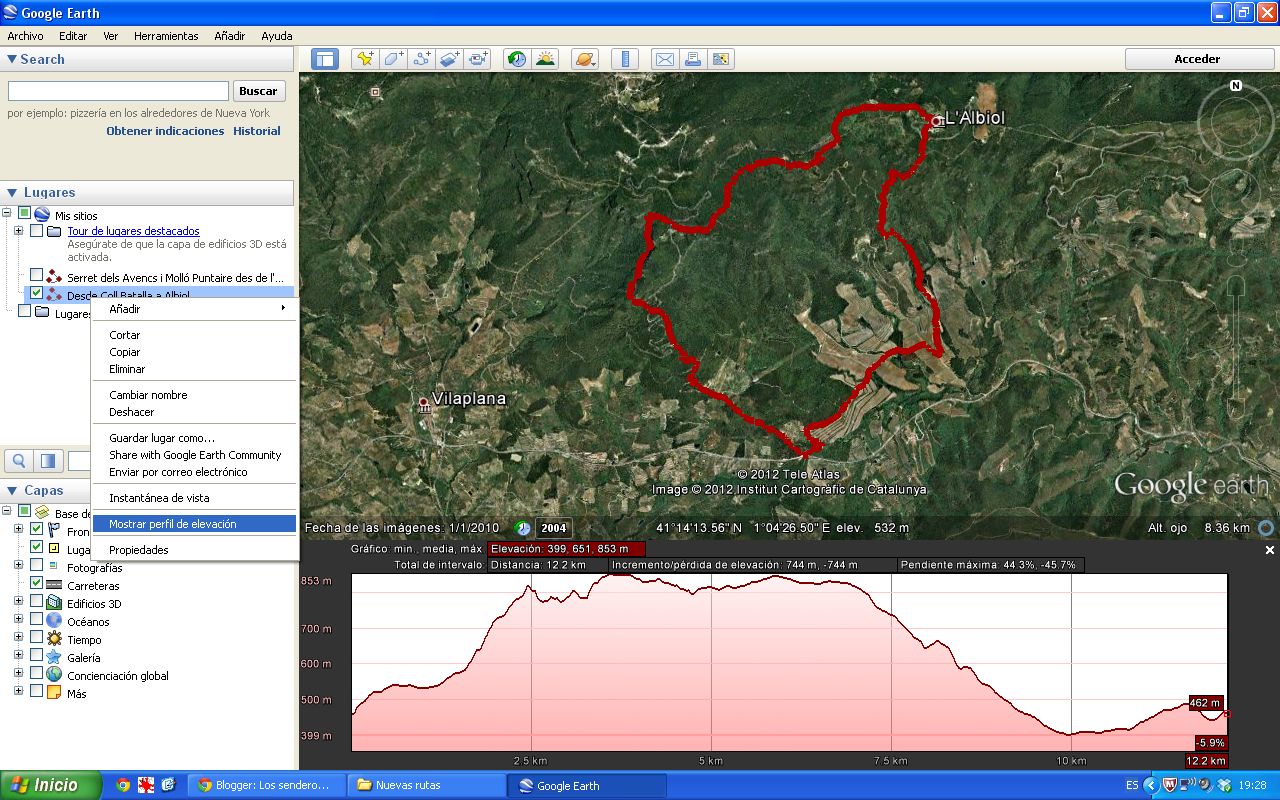The width and height of the screenshot is (1280, 800).
Task: Open the Archivo menu
Action: pyautogui.click(x=25, y=36)
